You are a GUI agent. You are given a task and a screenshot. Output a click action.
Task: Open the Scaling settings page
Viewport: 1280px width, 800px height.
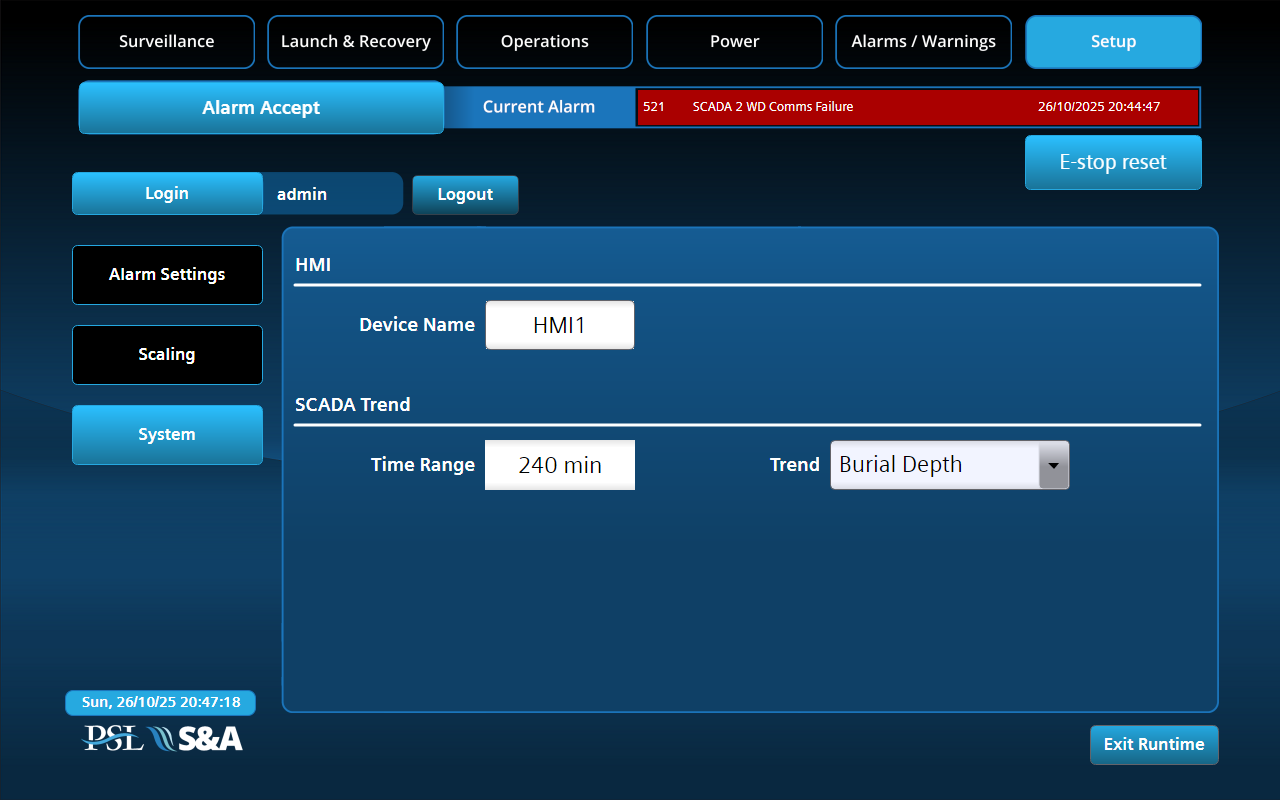[x=167, y=354]
